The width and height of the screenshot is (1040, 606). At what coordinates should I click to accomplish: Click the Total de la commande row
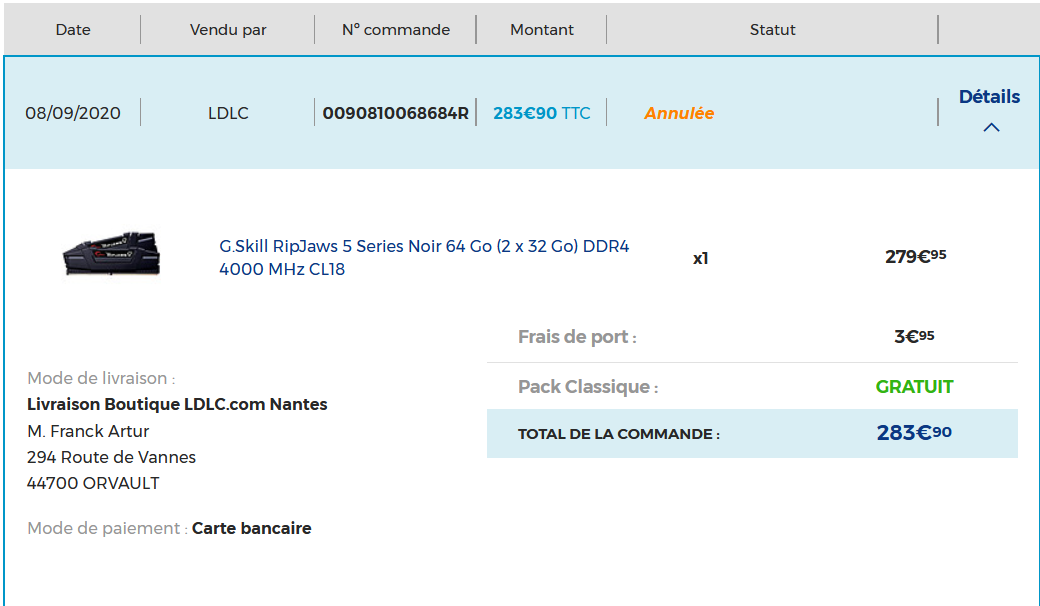point(752,433)
